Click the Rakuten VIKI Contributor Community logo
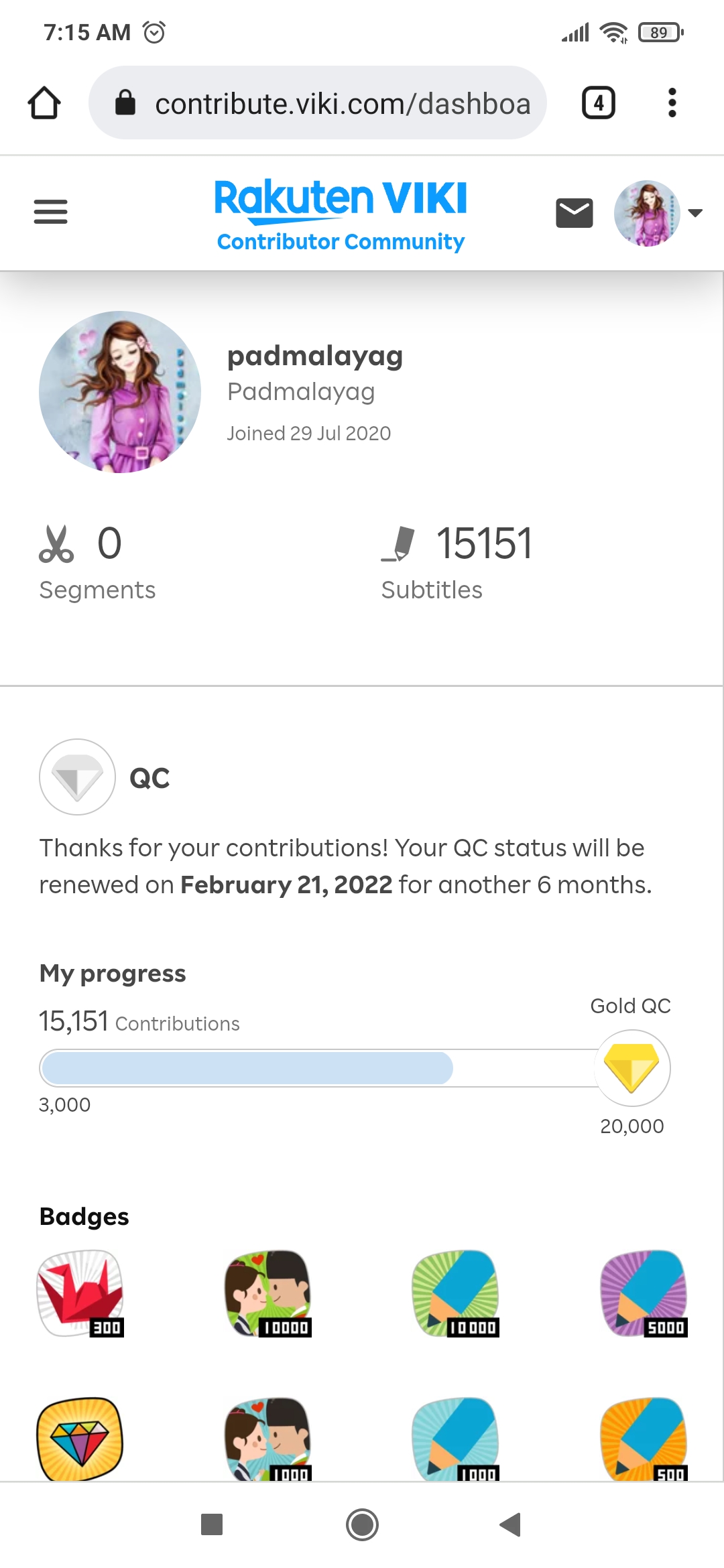Viewport: 724px width, 1568px height. pyautogui.click(x=341, y=214)
